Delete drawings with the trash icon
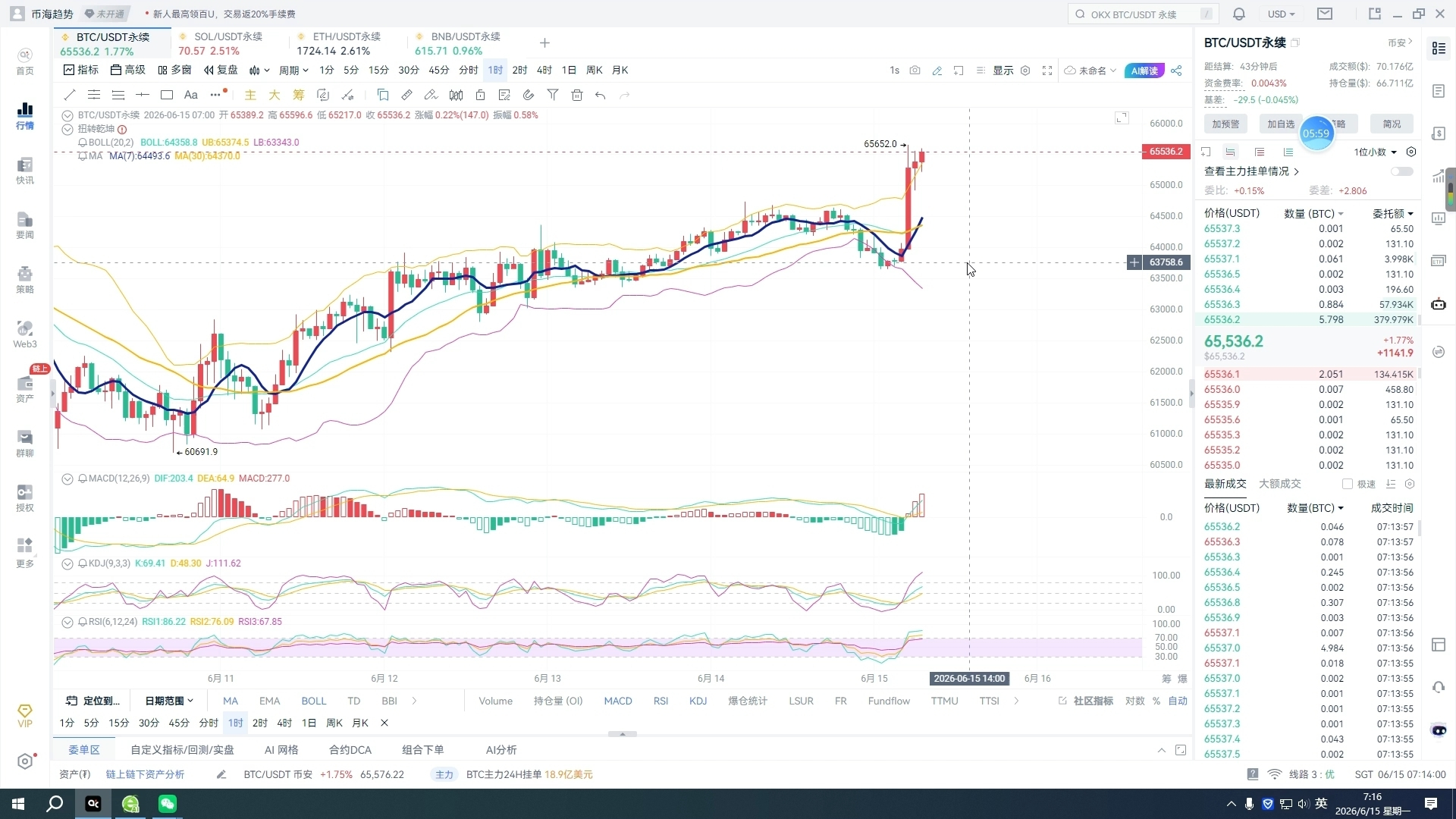This screenshot has height=819, width=1456. click(577, 95)
